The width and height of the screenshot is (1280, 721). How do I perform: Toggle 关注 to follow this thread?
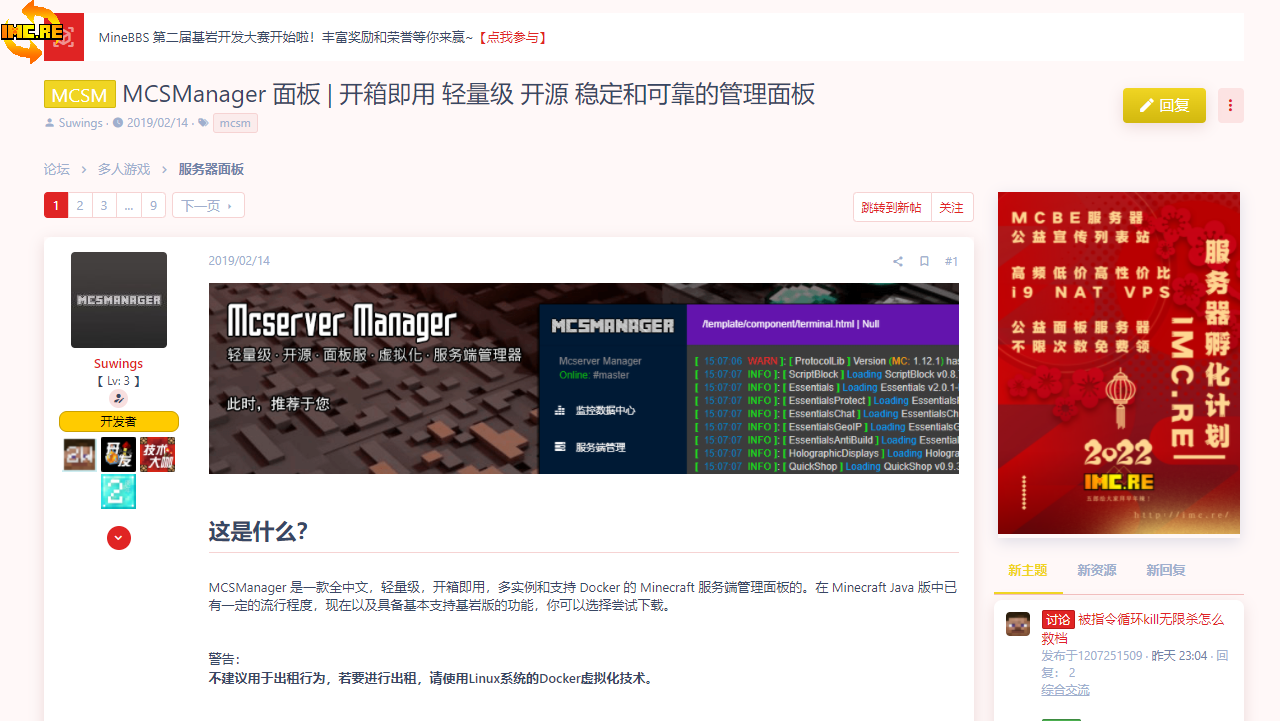click(x=951, y=207)
